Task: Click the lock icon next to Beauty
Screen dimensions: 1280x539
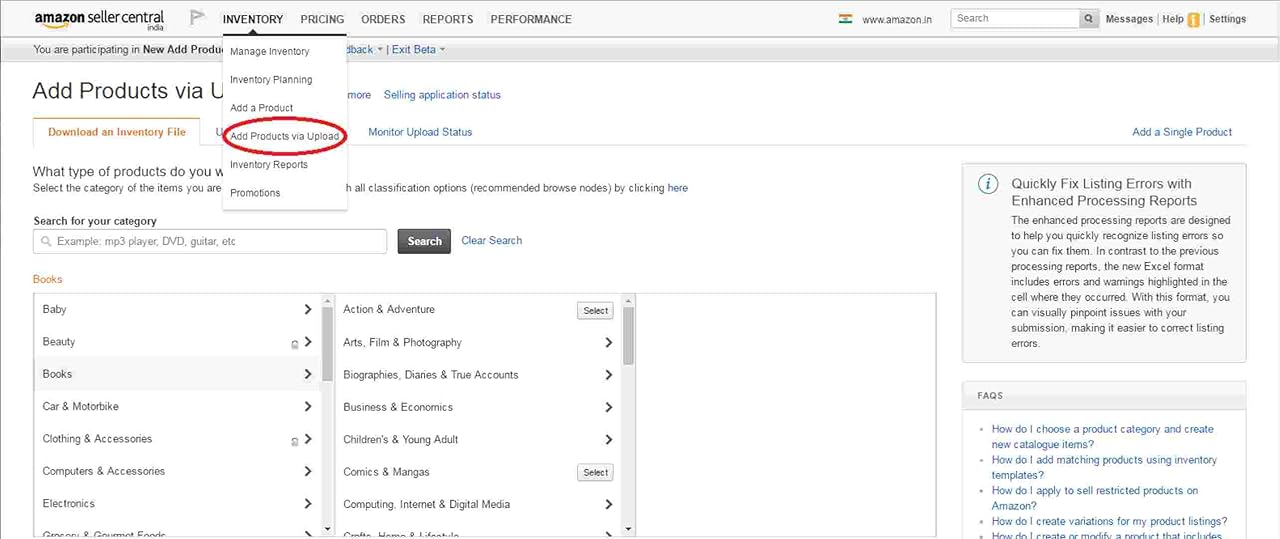Action: point(294,343)
